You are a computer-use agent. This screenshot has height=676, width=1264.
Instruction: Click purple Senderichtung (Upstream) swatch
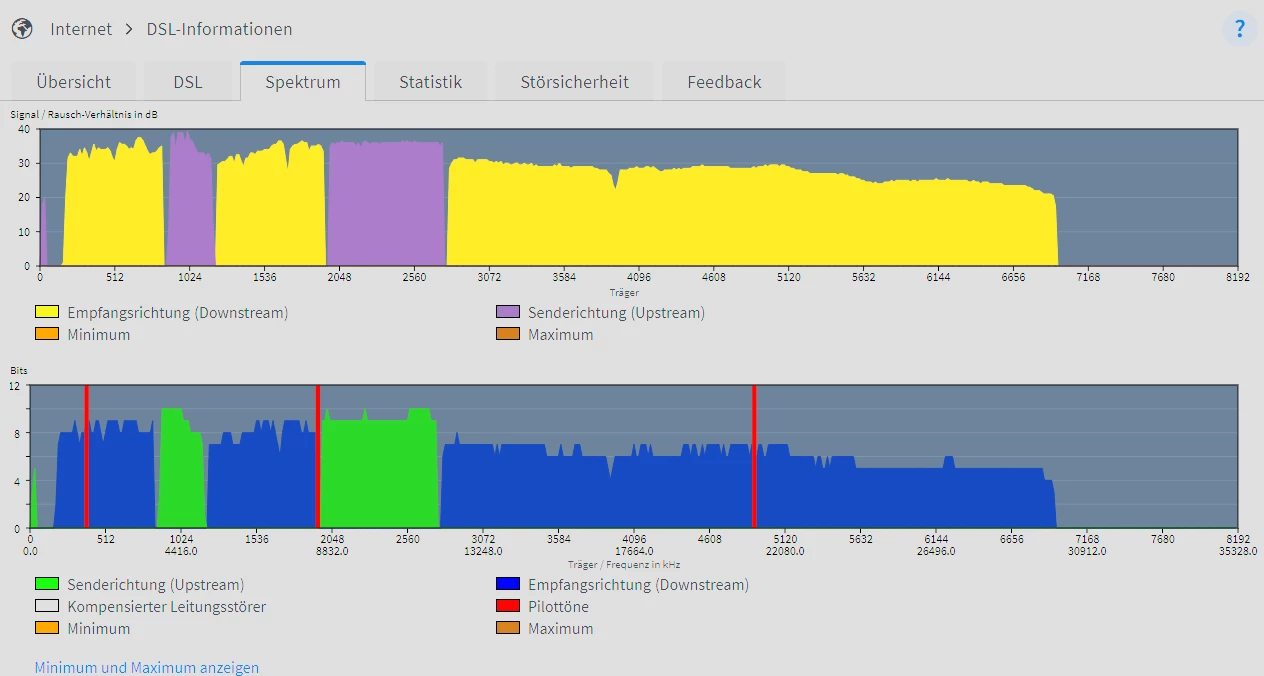point(508,313)
